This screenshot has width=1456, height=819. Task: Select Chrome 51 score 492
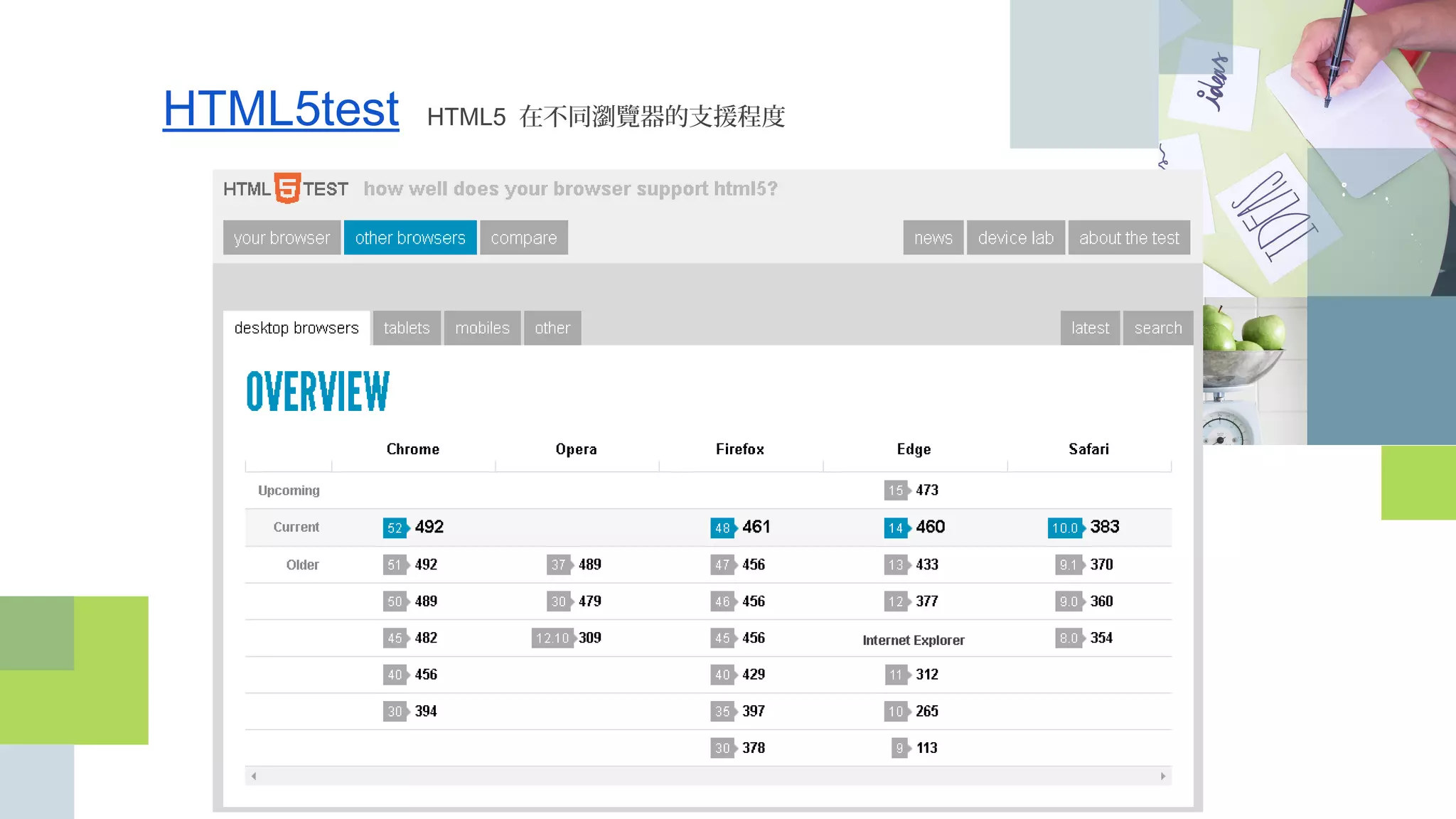410,564
